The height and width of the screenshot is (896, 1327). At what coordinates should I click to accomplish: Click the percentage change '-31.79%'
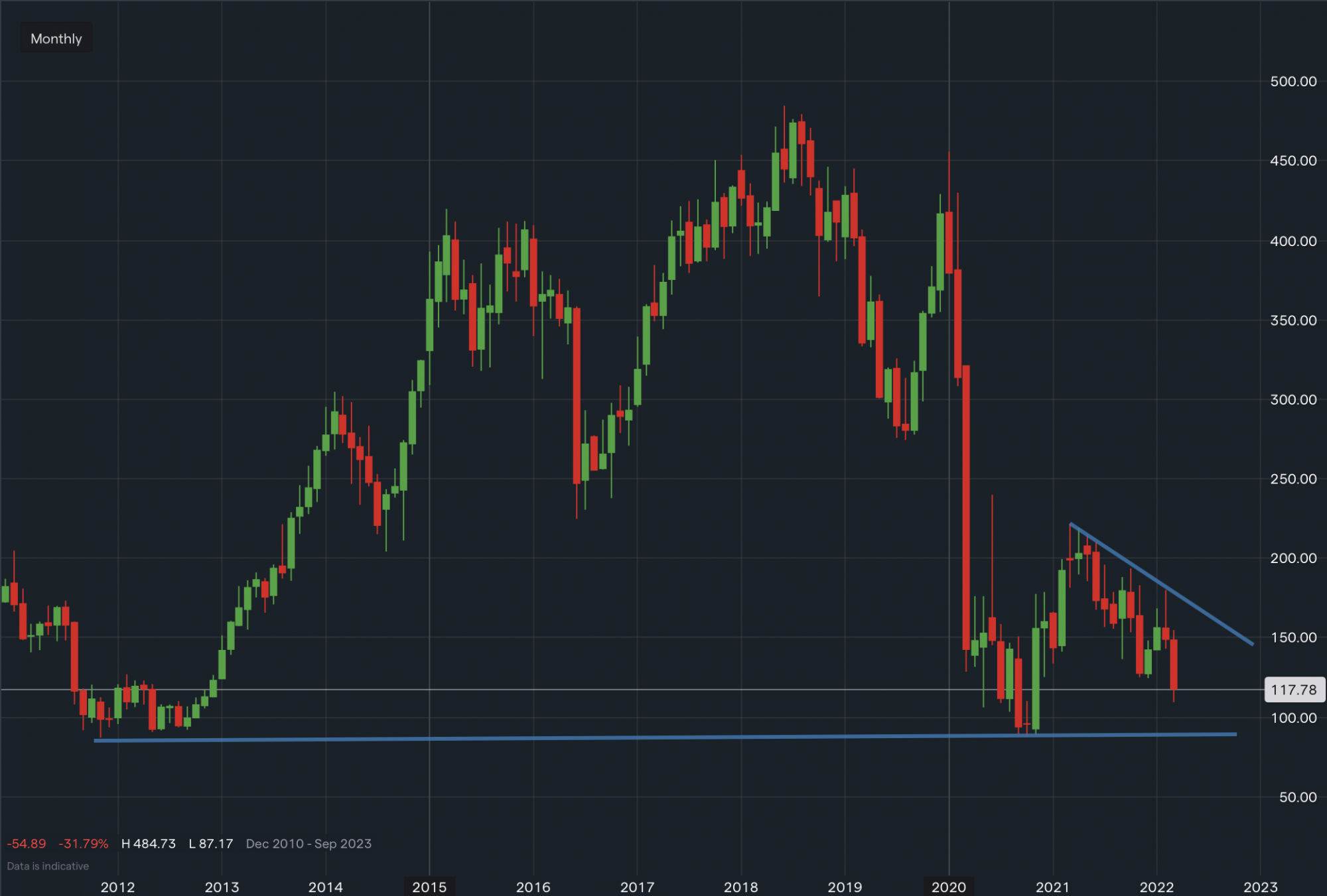pos(85,844)
